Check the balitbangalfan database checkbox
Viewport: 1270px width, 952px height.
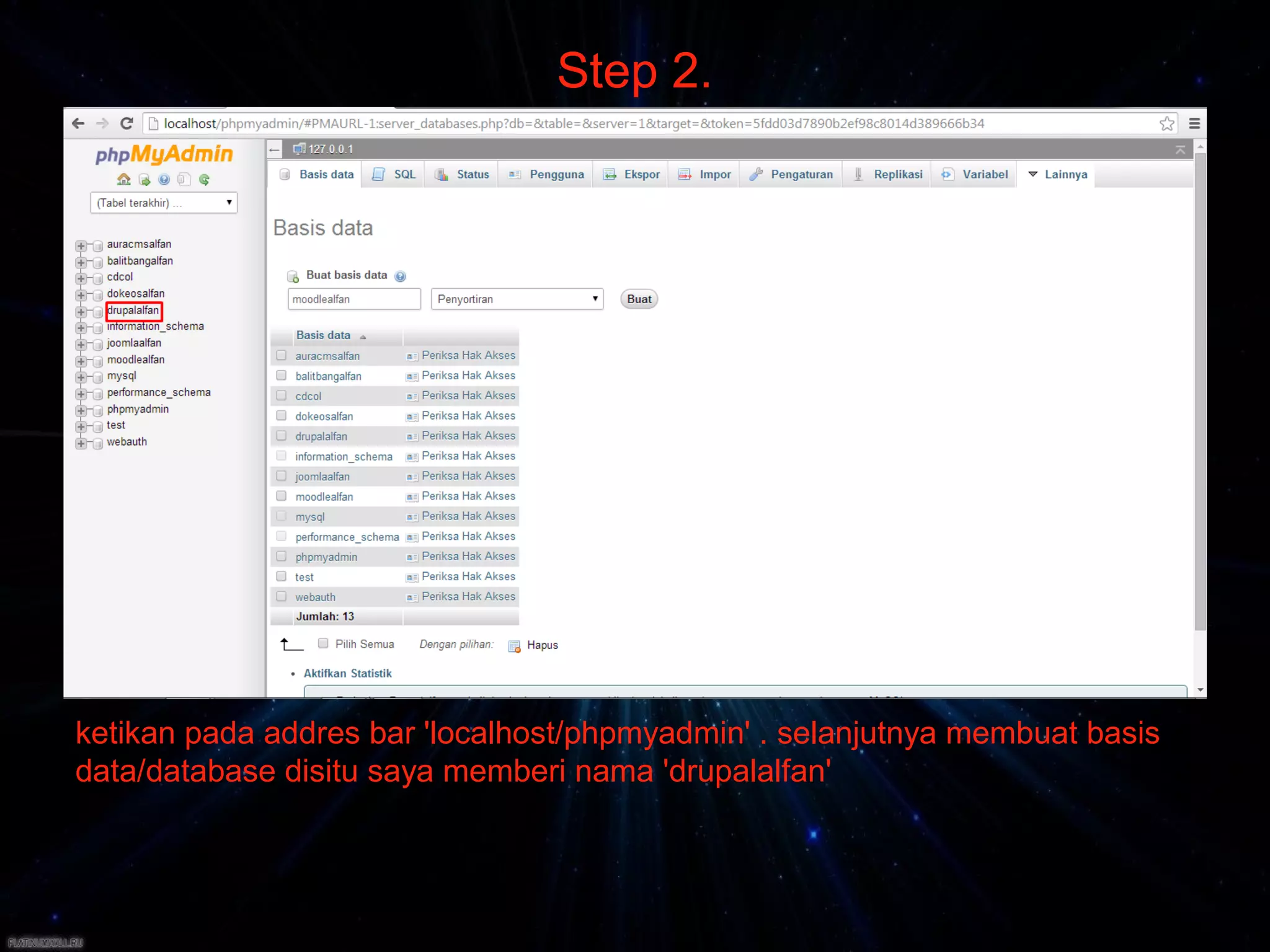pos(282,375)
